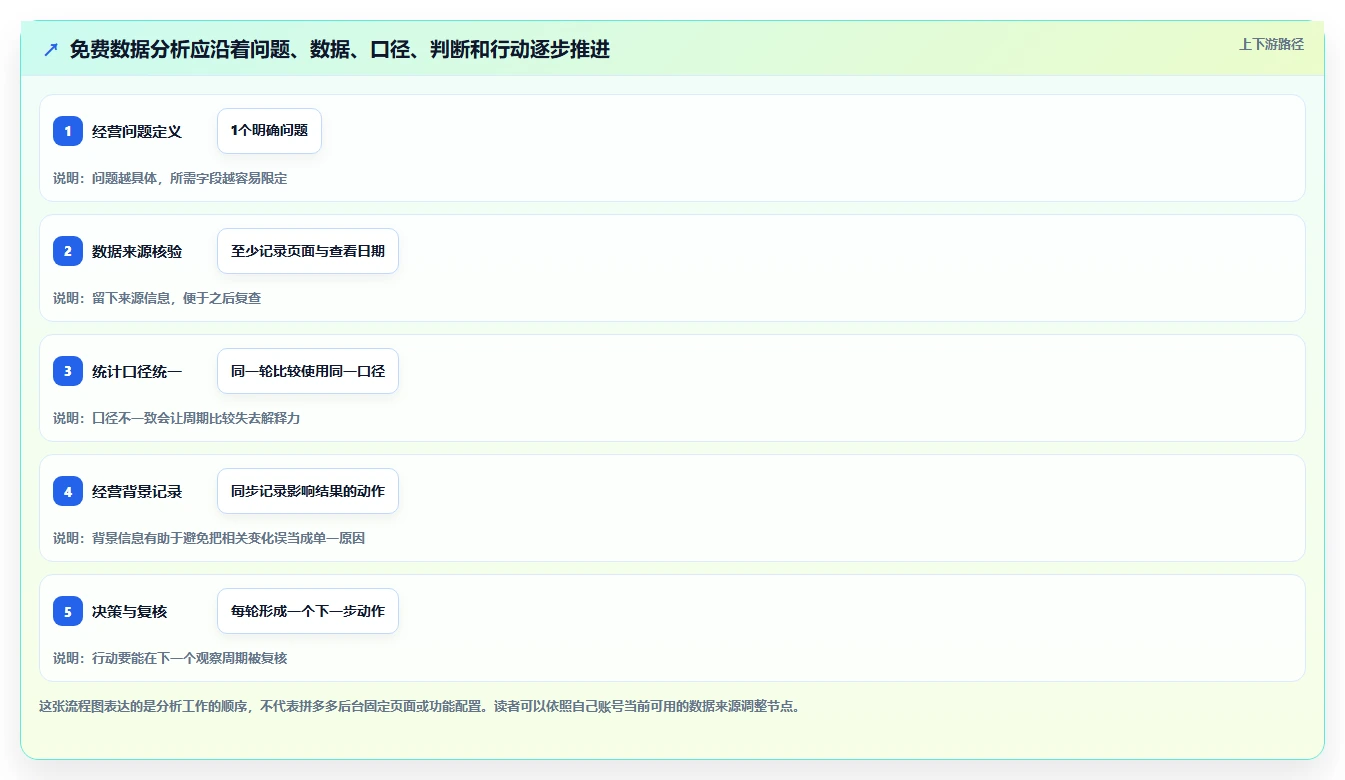Click the step 1 number badge
1345x780 pixels.
tap(68, 131)
